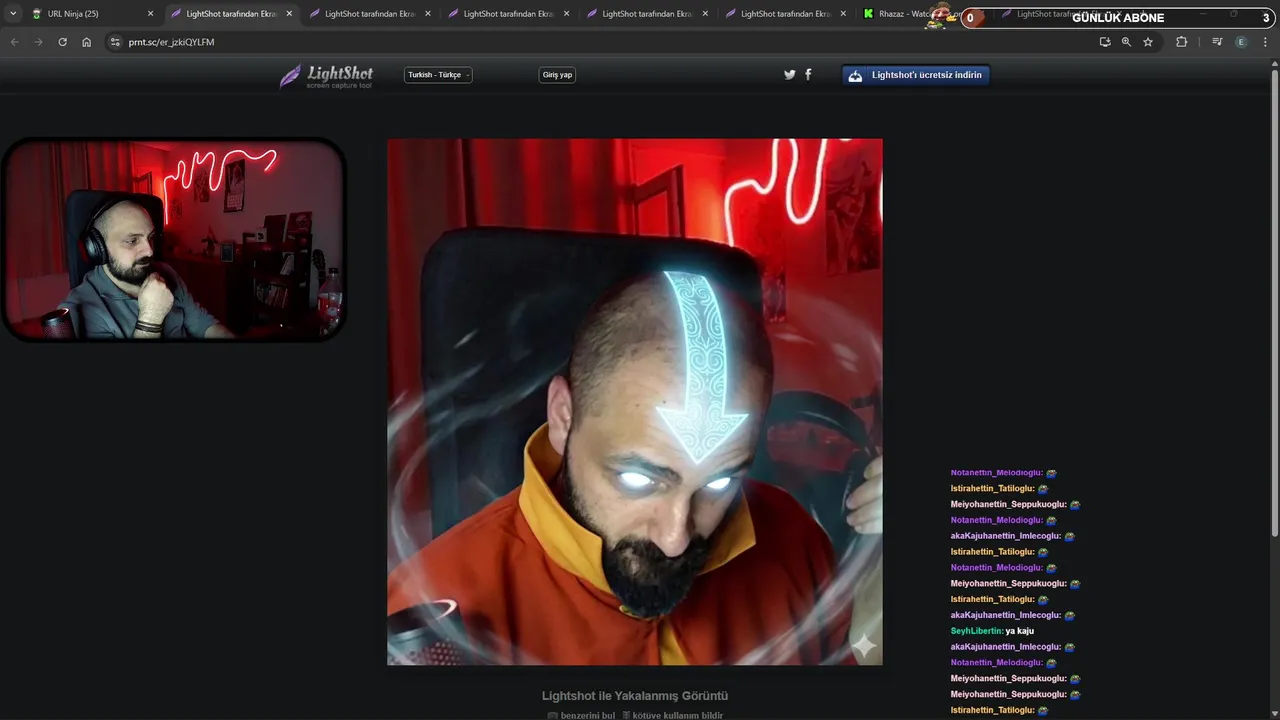The height and width of the screenshot is (720, 1280).
Task: Open the browser home page icon
Action: (86, 42)
